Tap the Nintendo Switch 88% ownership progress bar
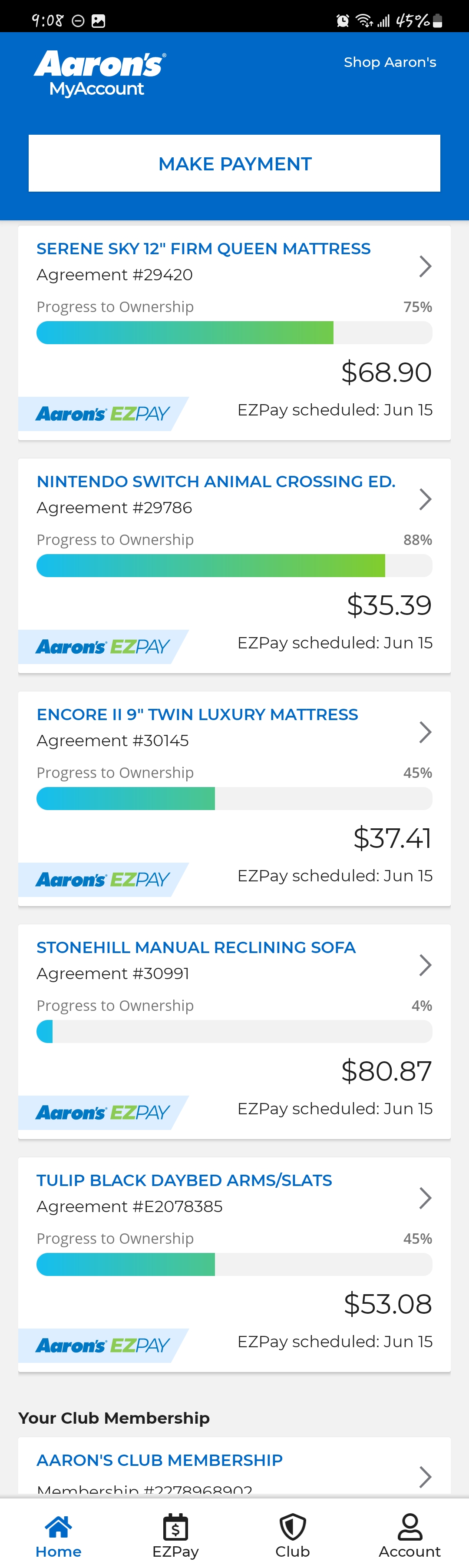The width and height of the screenshot is (469, 1568). 234,565
